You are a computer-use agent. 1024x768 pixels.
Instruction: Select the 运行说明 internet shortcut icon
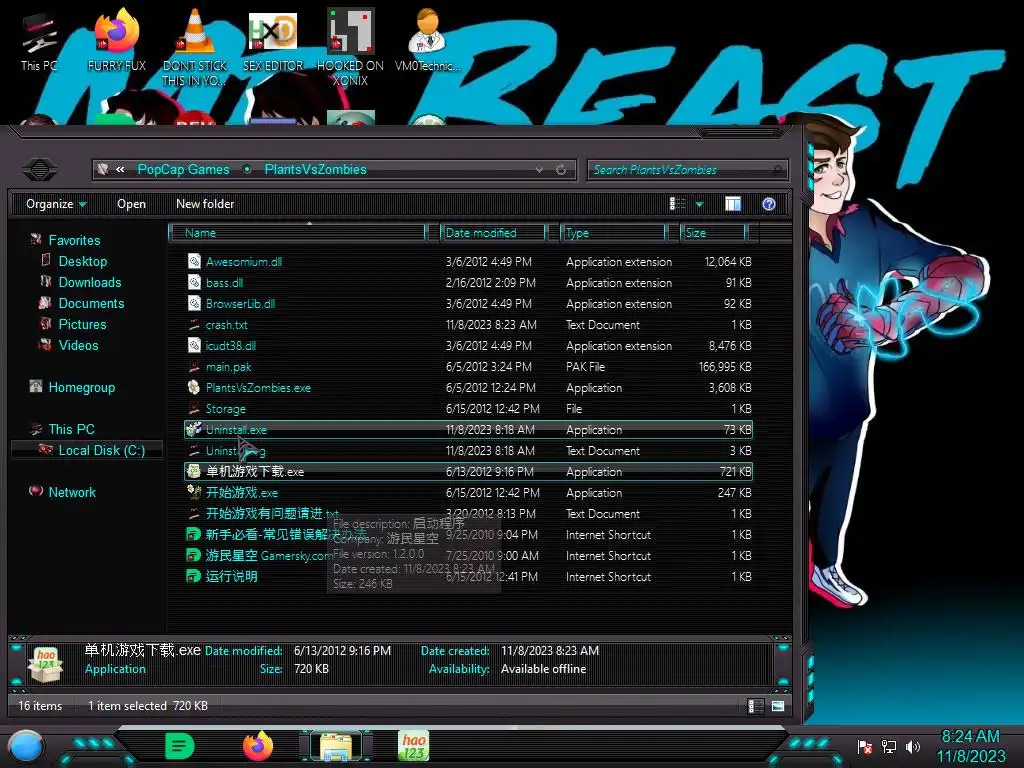[193, 576]
